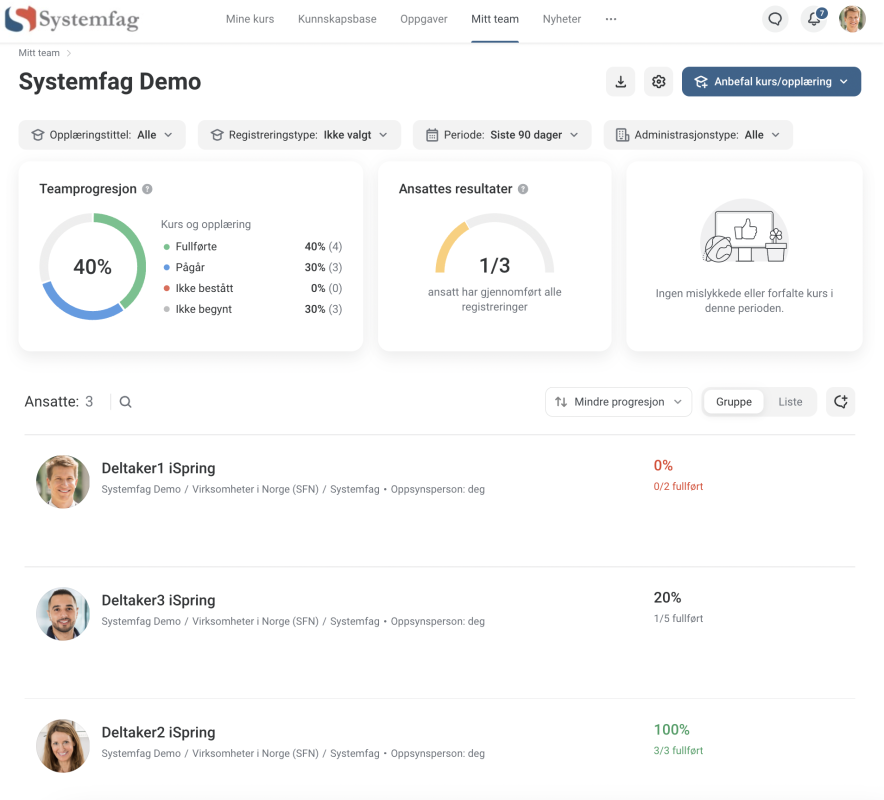Click "Ansatte: 3" count label
Screen dimensions: 884x800
click(59, 402)
